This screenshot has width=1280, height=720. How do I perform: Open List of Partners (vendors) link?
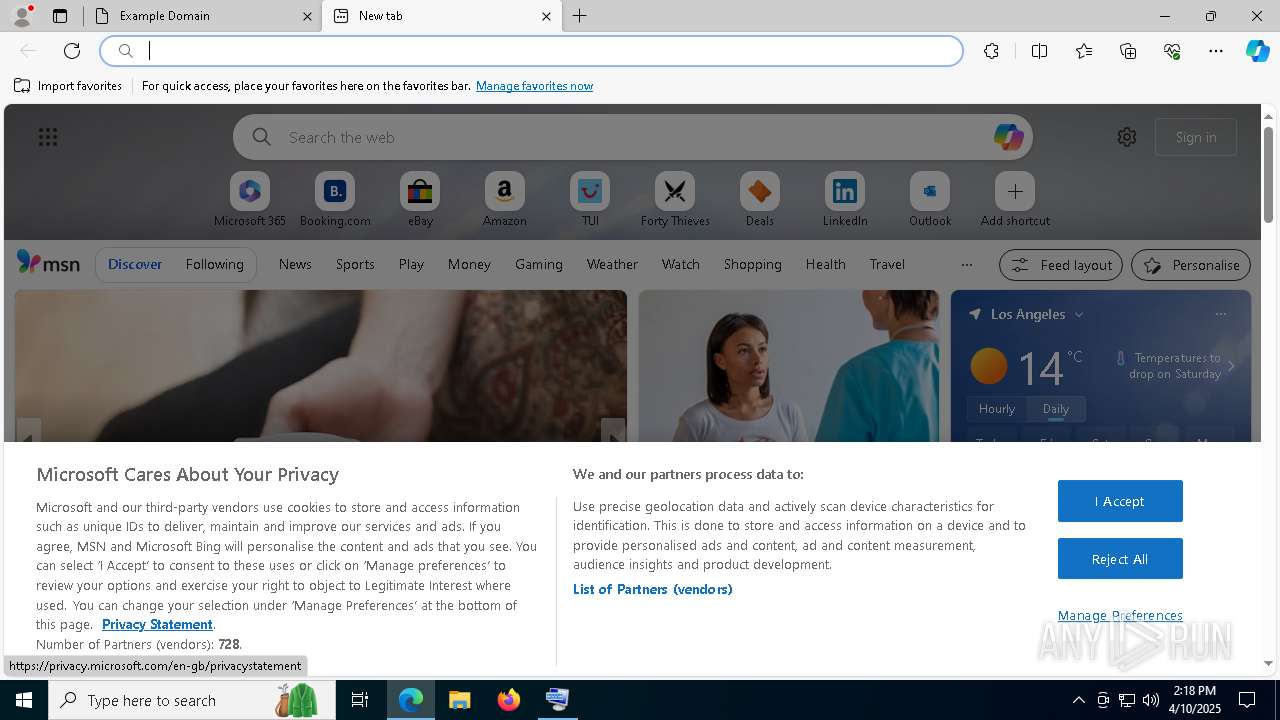click(x=653, y=589)
